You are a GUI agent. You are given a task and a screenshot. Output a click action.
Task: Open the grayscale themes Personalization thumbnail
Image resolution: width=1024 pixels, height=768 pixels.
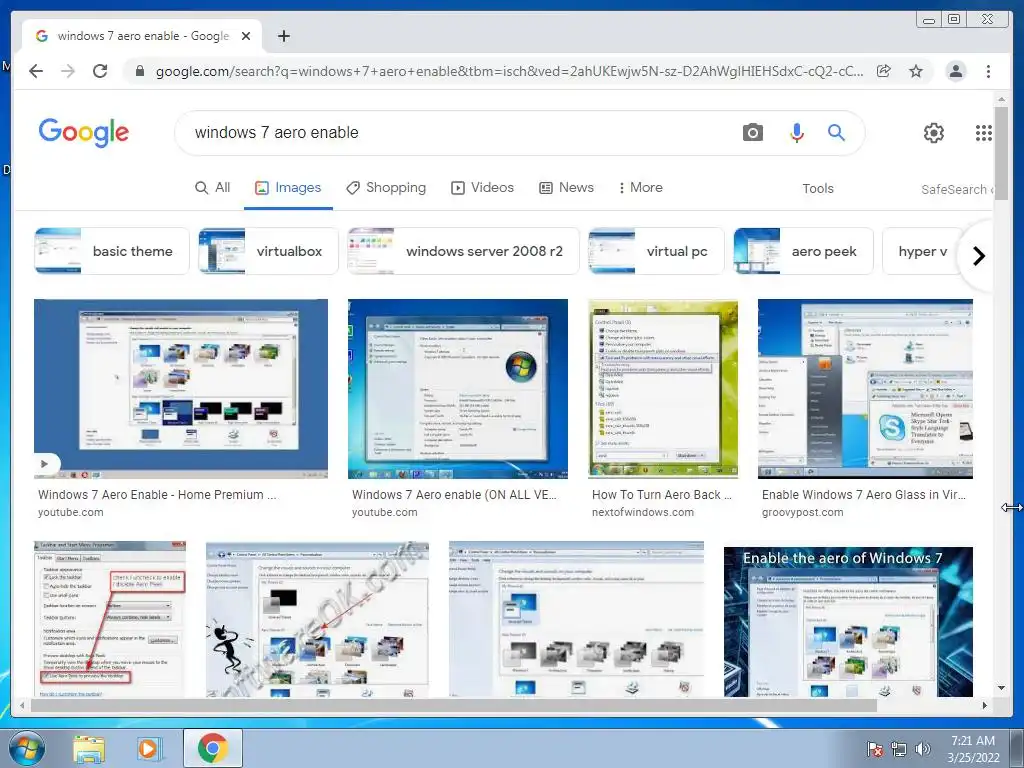point(577,618)
